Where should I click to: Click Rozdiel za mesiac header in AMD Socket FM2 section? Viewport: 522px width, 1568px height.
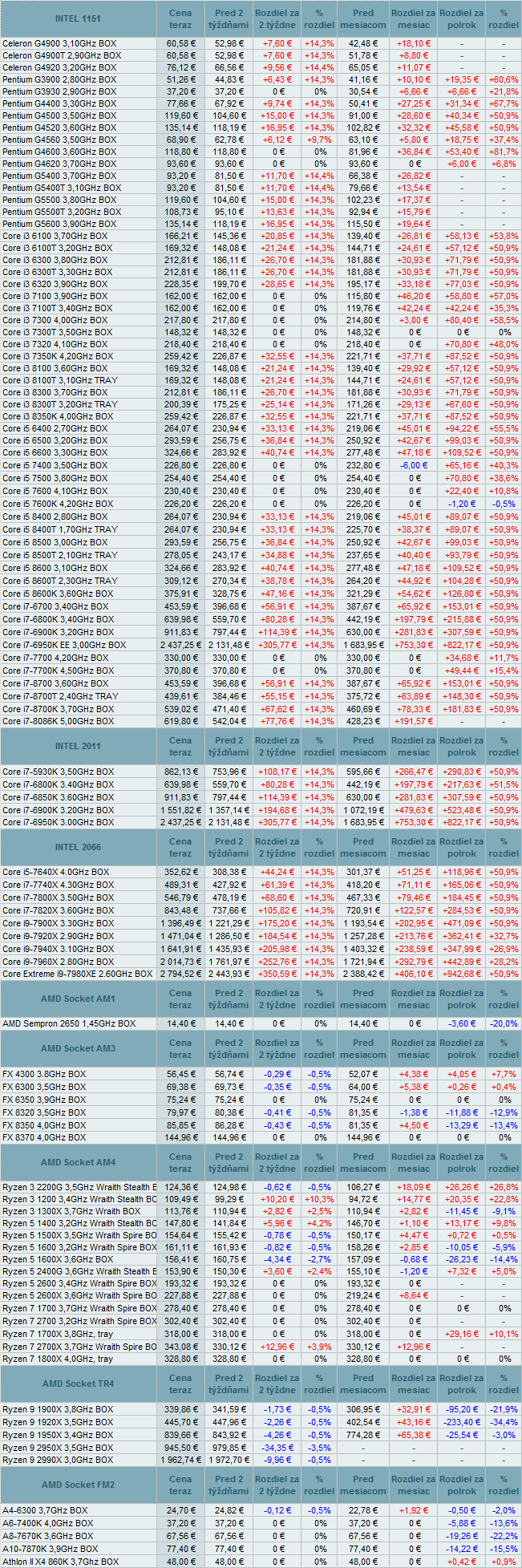click(x=413, y=1485)
